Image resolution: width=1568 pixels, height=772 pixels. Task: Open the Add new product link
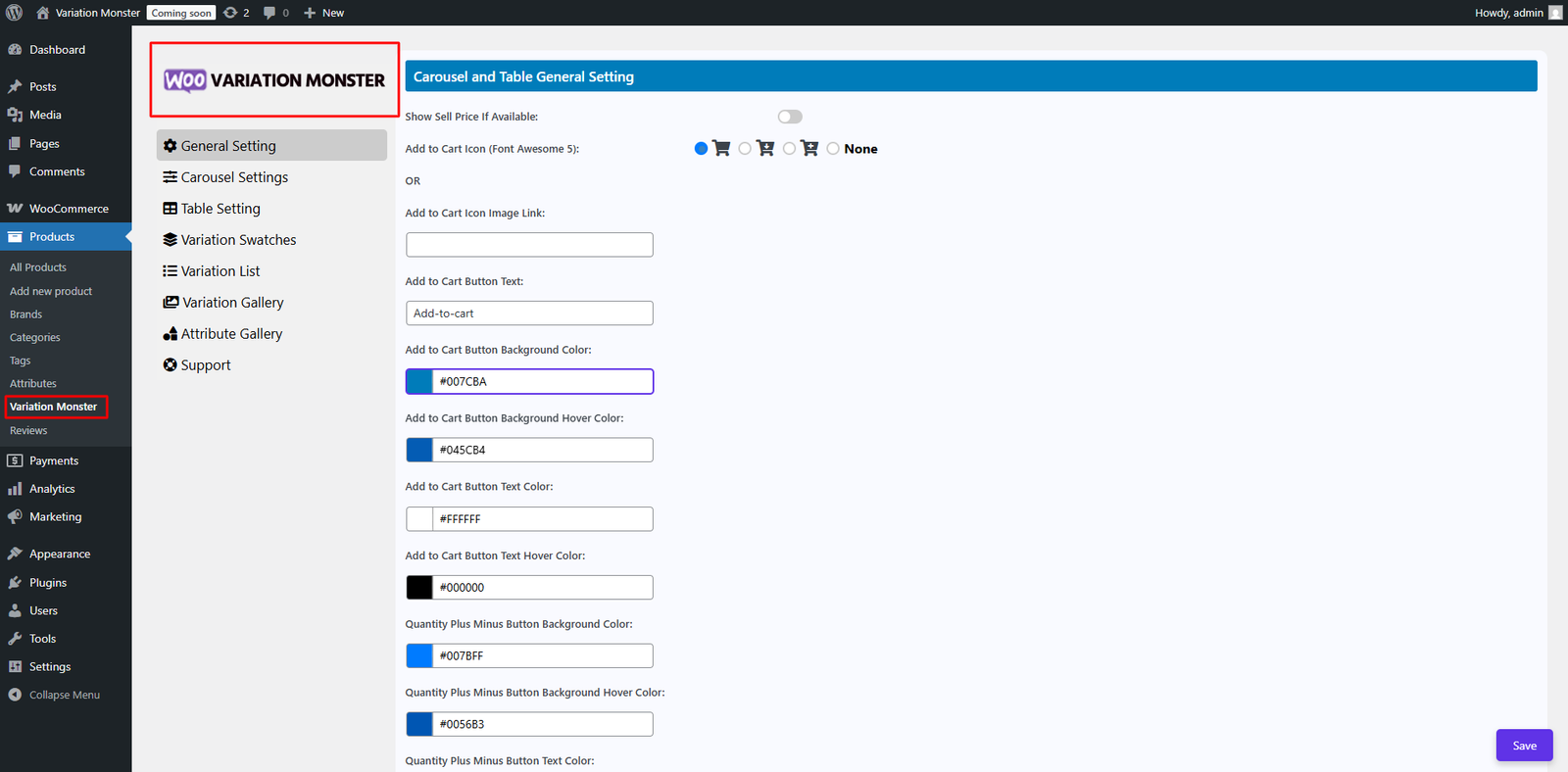click(51, 291)
